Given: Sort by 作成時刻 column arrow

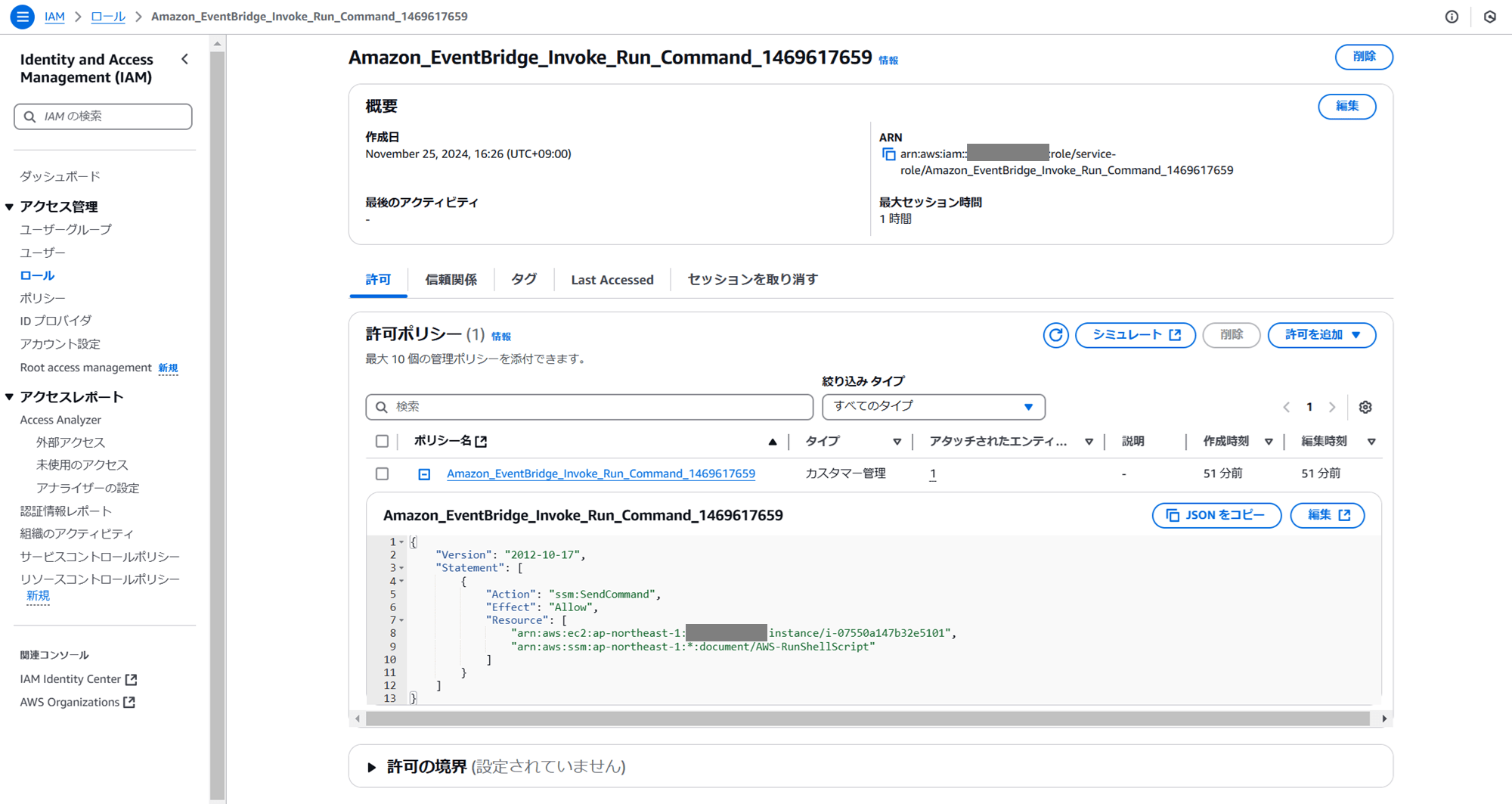Looking at the screenshot, I should point(1269,442).
